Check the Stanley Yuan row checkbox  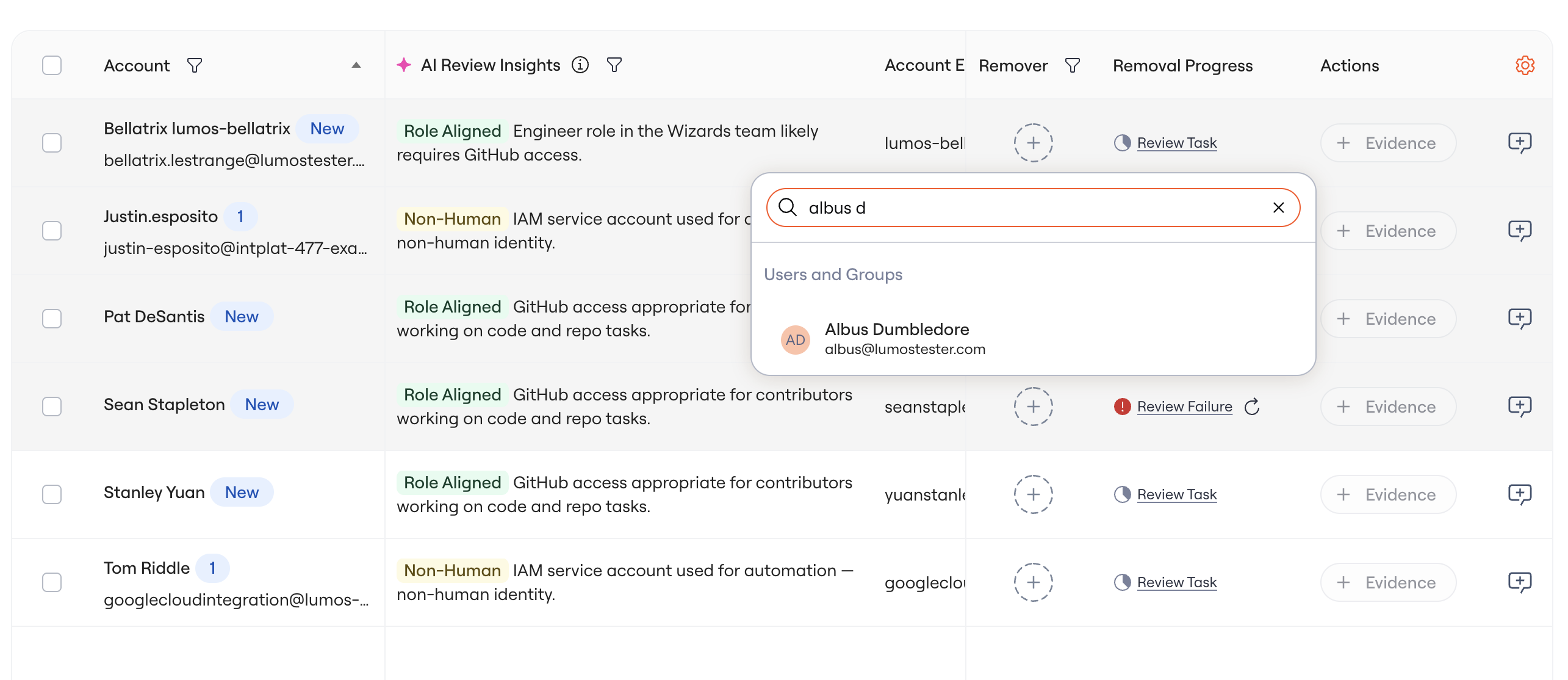(52, 494)
